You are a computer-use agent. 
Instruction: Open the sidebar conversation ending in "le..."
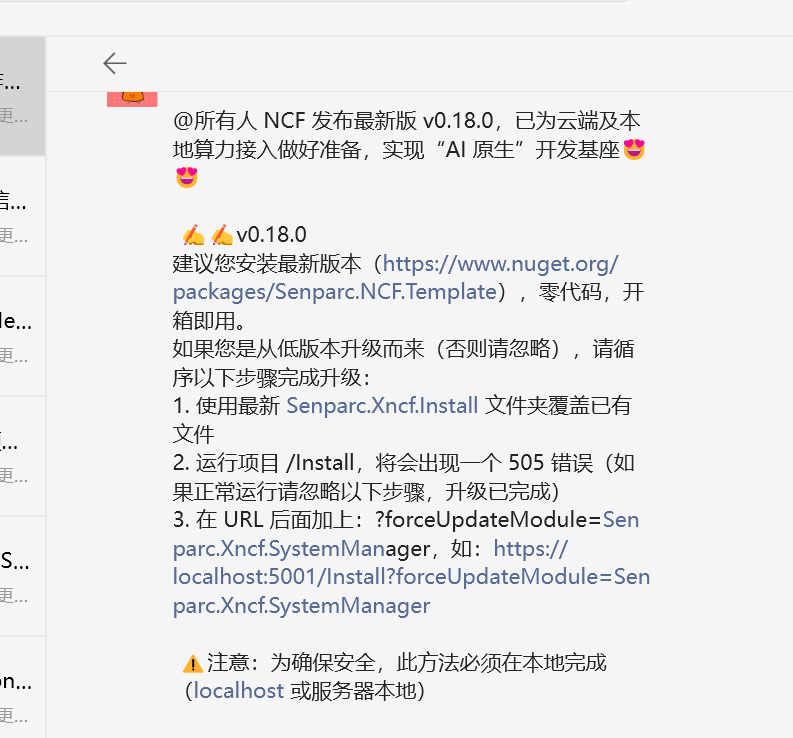click(22, 336)
